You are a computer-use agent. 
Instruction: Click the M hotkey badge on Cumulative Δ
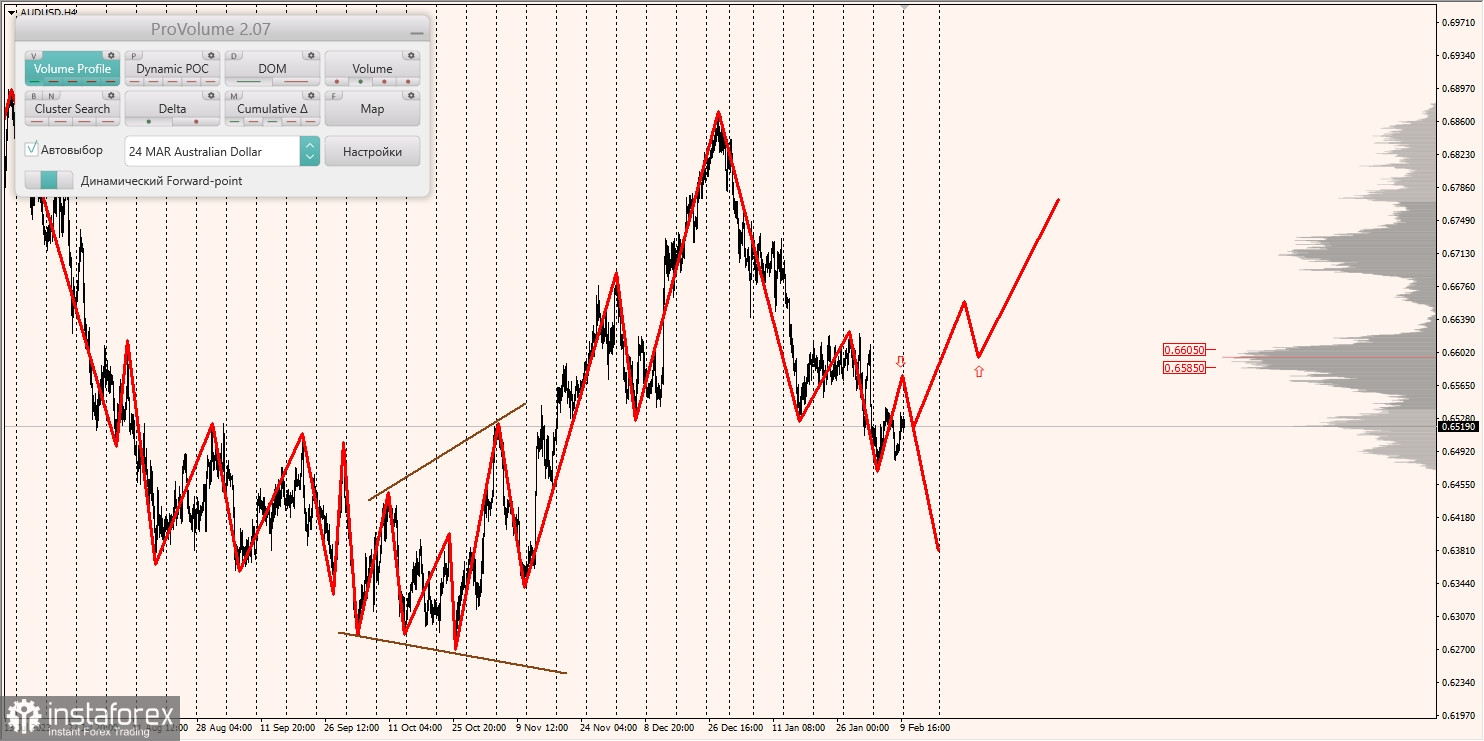pos(234,95)
